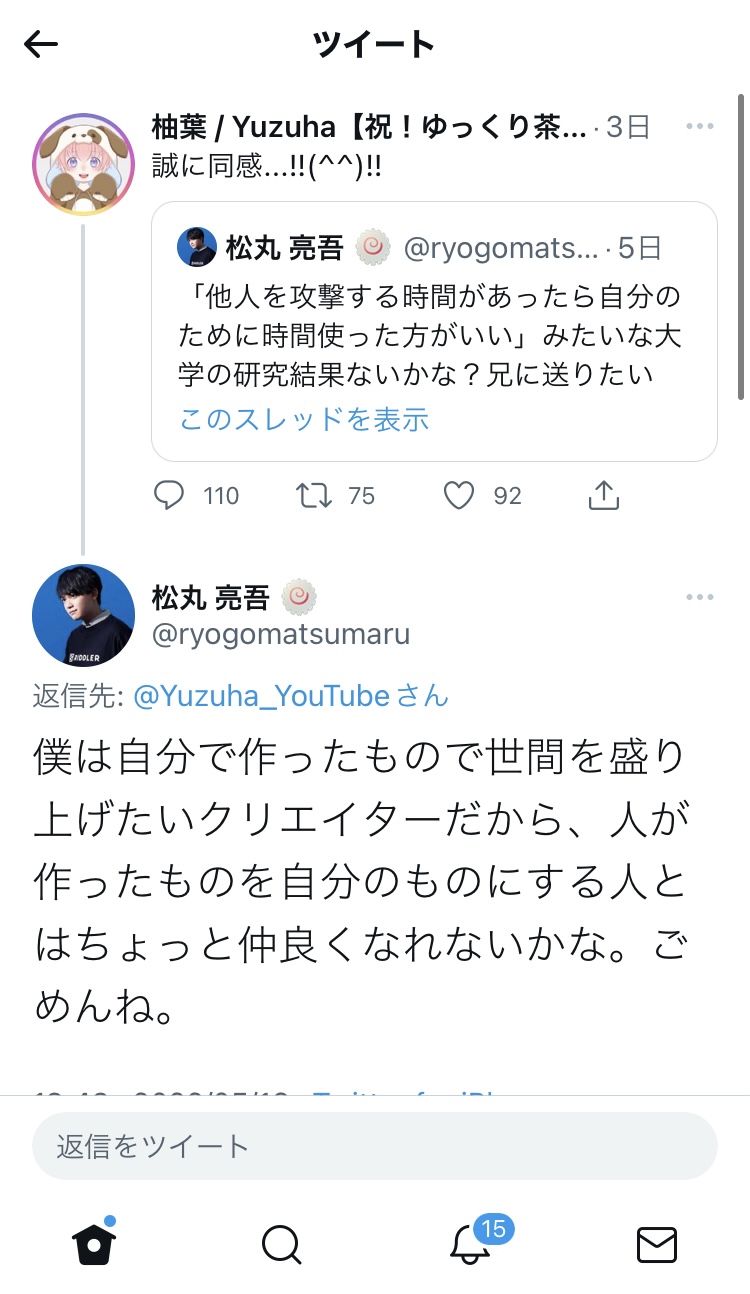Tap the back arrow icon
This screenshot has height=1294, width=750.
pos(41,44)
